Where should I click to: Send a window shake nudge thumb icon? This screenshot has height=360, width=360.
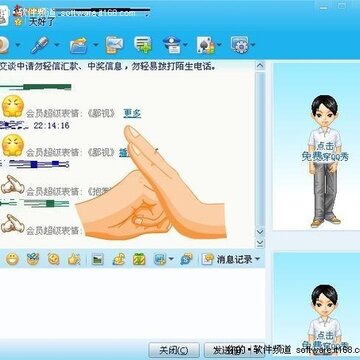[74, 259]
